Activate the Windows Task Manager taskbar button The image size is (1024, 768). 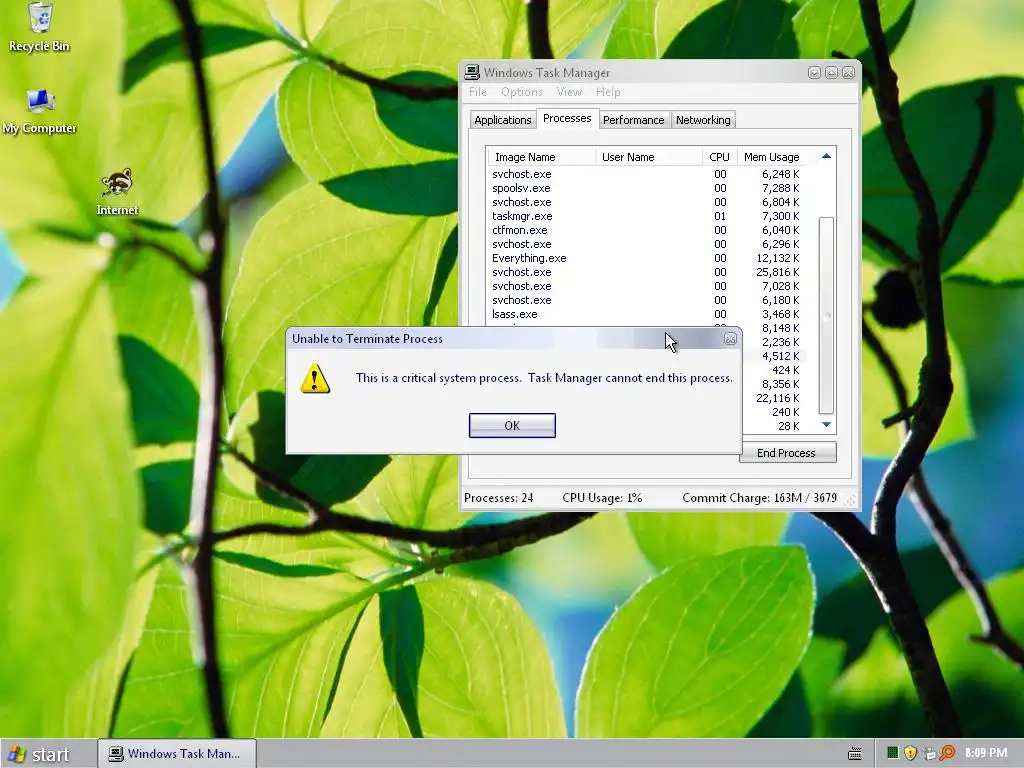[x=176, y=754]
